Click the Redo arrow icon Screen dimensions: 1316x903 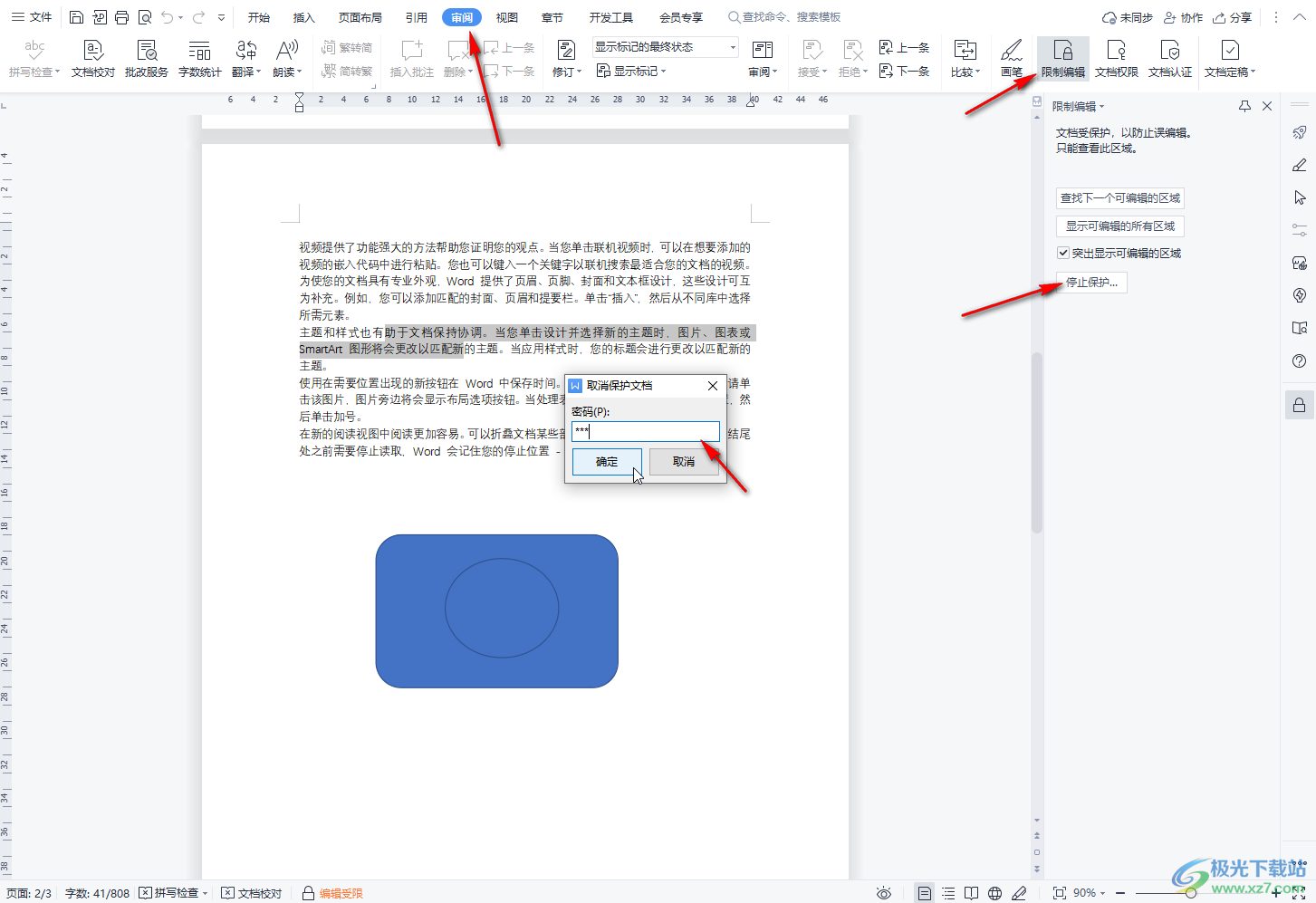coord(198,17)
